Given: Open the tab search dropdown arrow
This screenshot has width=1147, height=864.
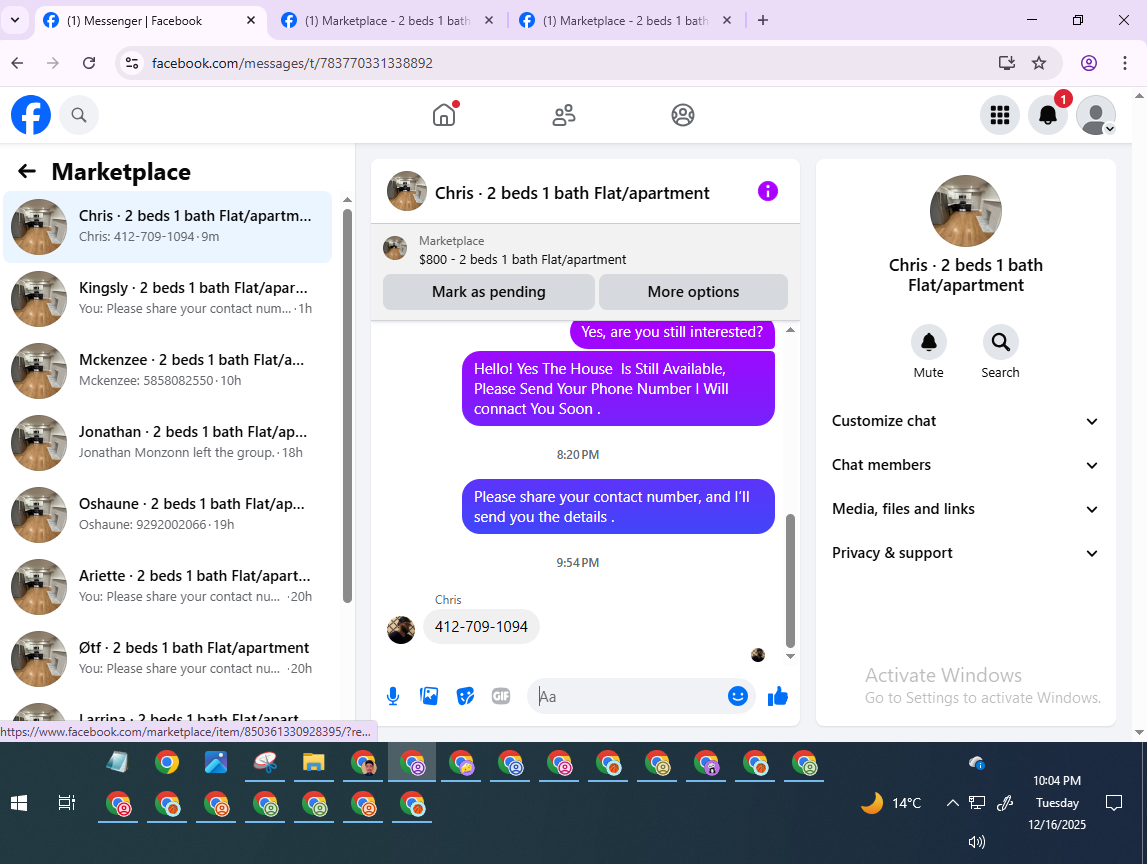Looking at the screenshot, I should 15,20.
